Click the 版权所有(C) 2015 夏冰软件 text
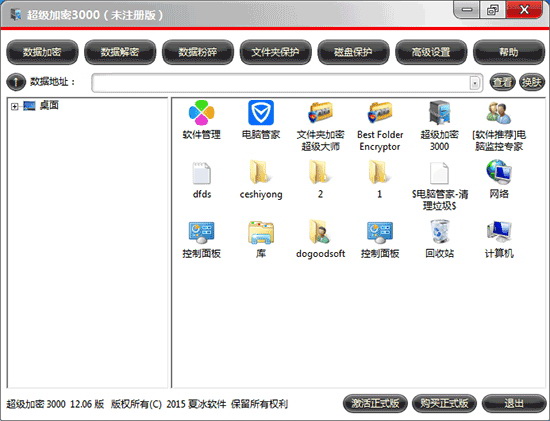550x421 pixels. click(168, 404)
